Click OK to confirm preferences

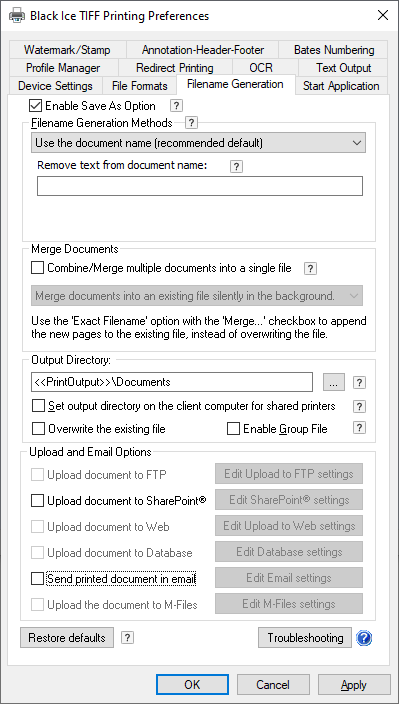point(192,685)
